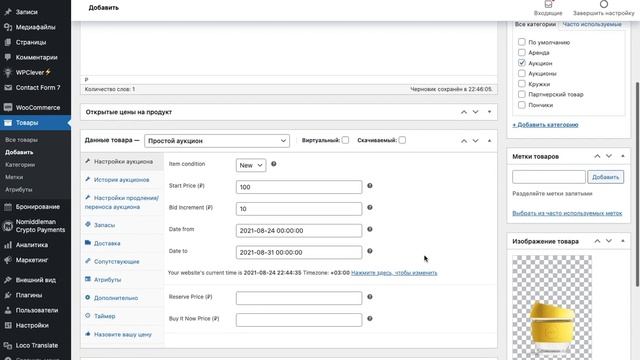Click the Страницы pages icon

pos(8,42)
